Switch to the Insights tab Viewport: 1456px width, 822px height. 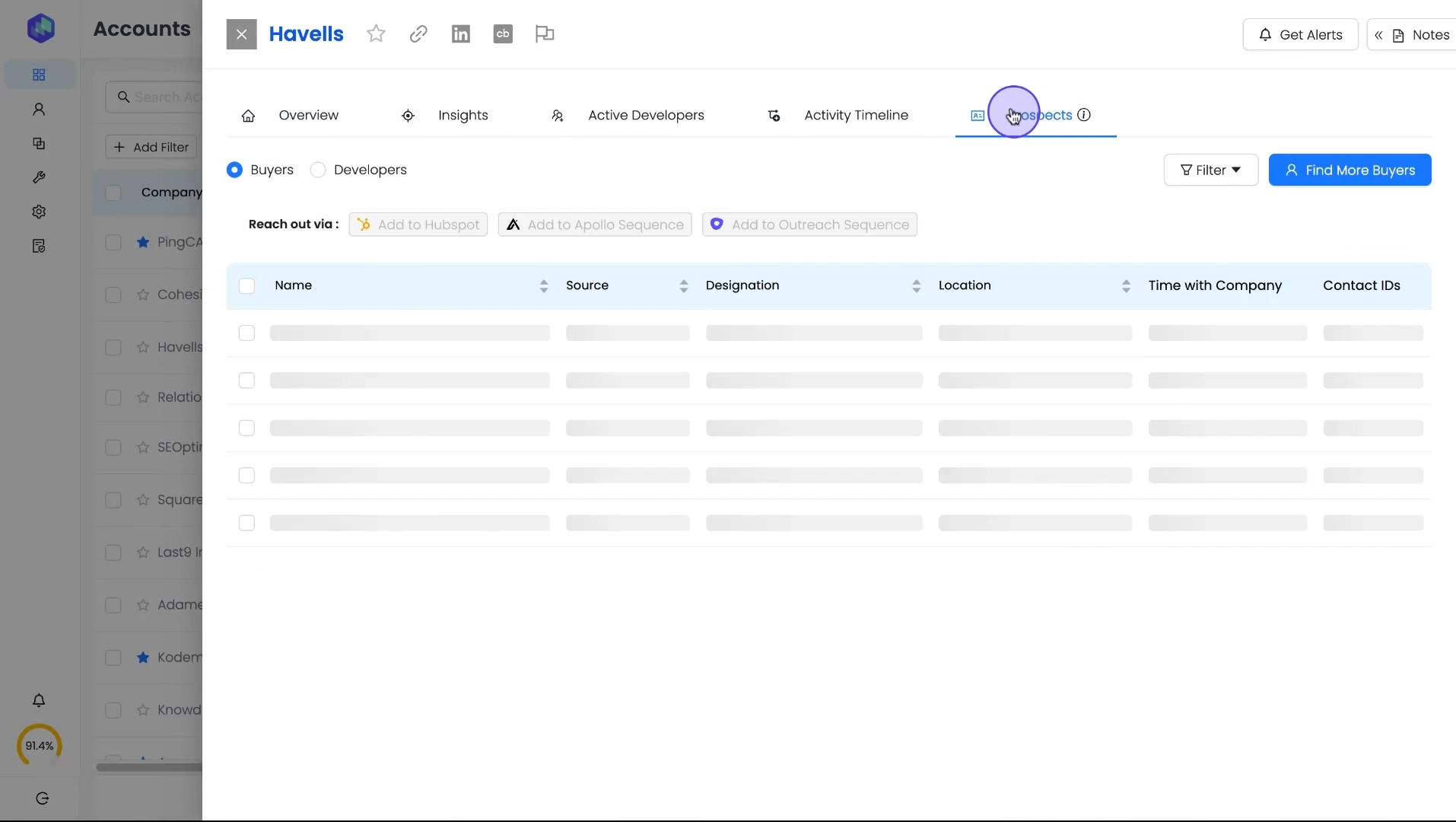point(463,116)
